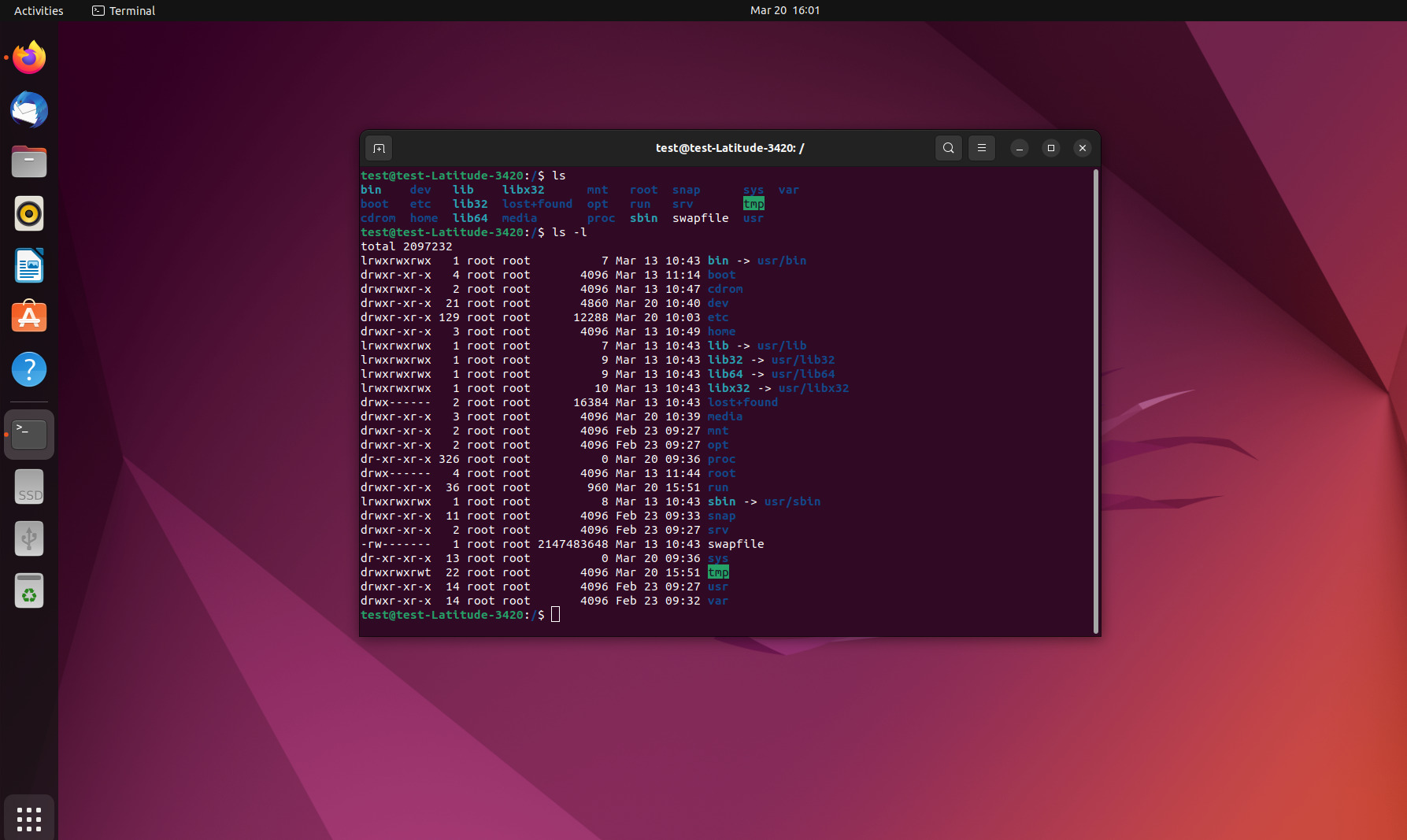This screenshot has width=1407, height=840.
Task: Open Ubuntu Software store icon
Action: (x=29, y=317)
